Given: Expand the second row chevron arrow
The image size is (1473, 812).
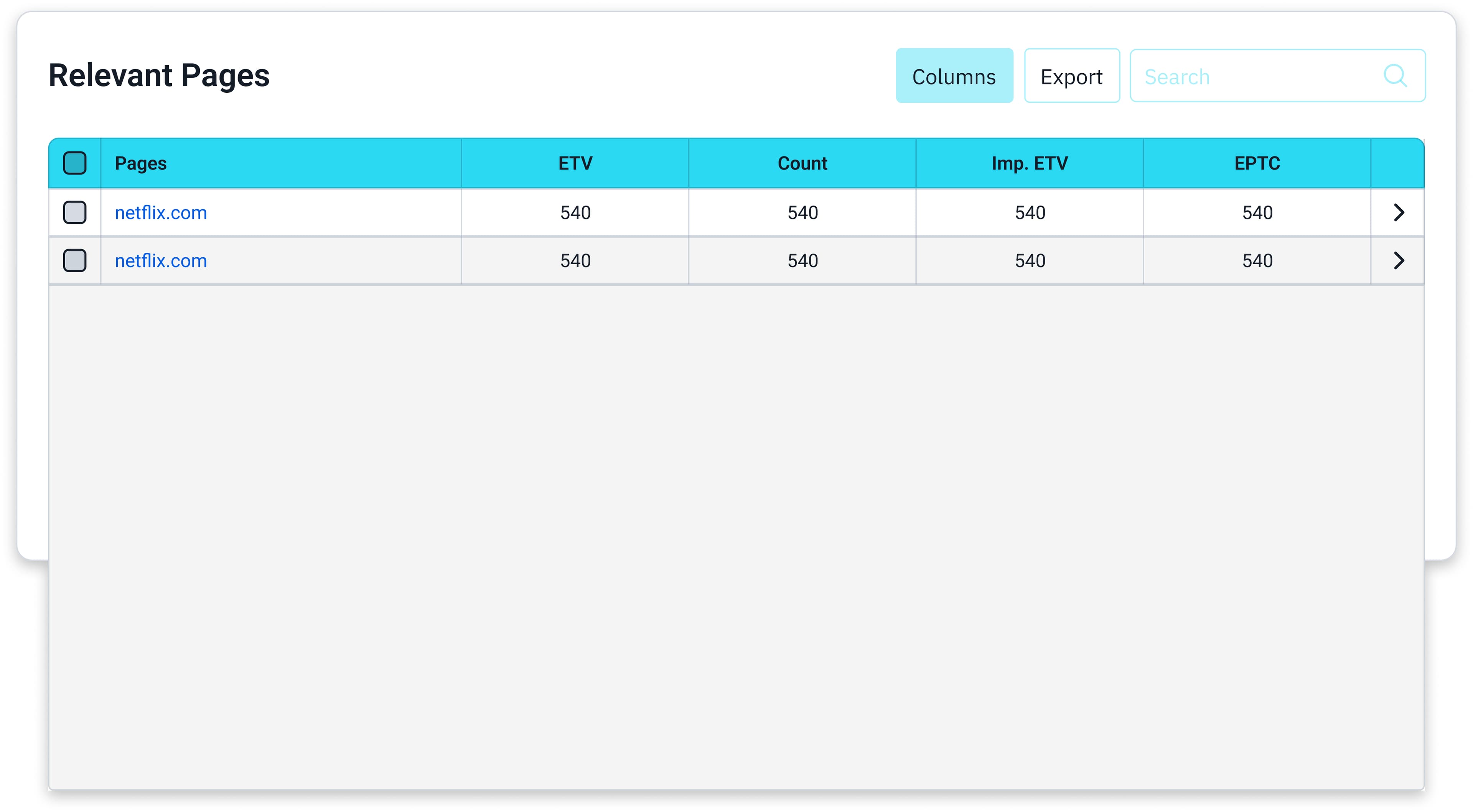Looking at the screenshot, I should click(1399, 260).
